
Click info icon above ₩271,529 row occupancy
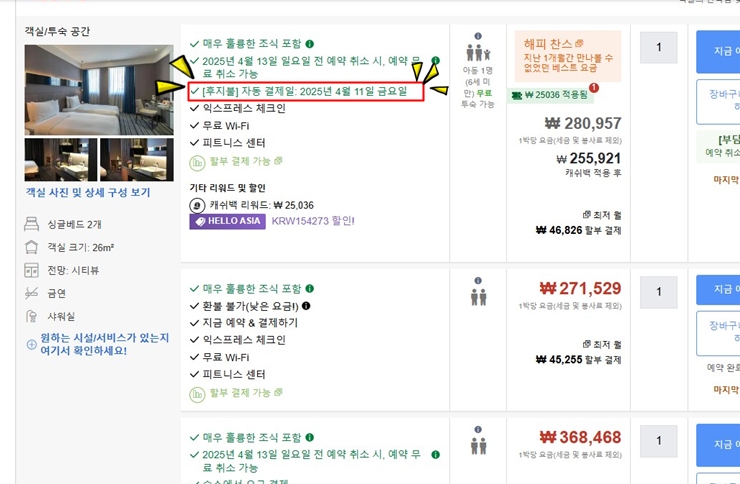(478, 280)
